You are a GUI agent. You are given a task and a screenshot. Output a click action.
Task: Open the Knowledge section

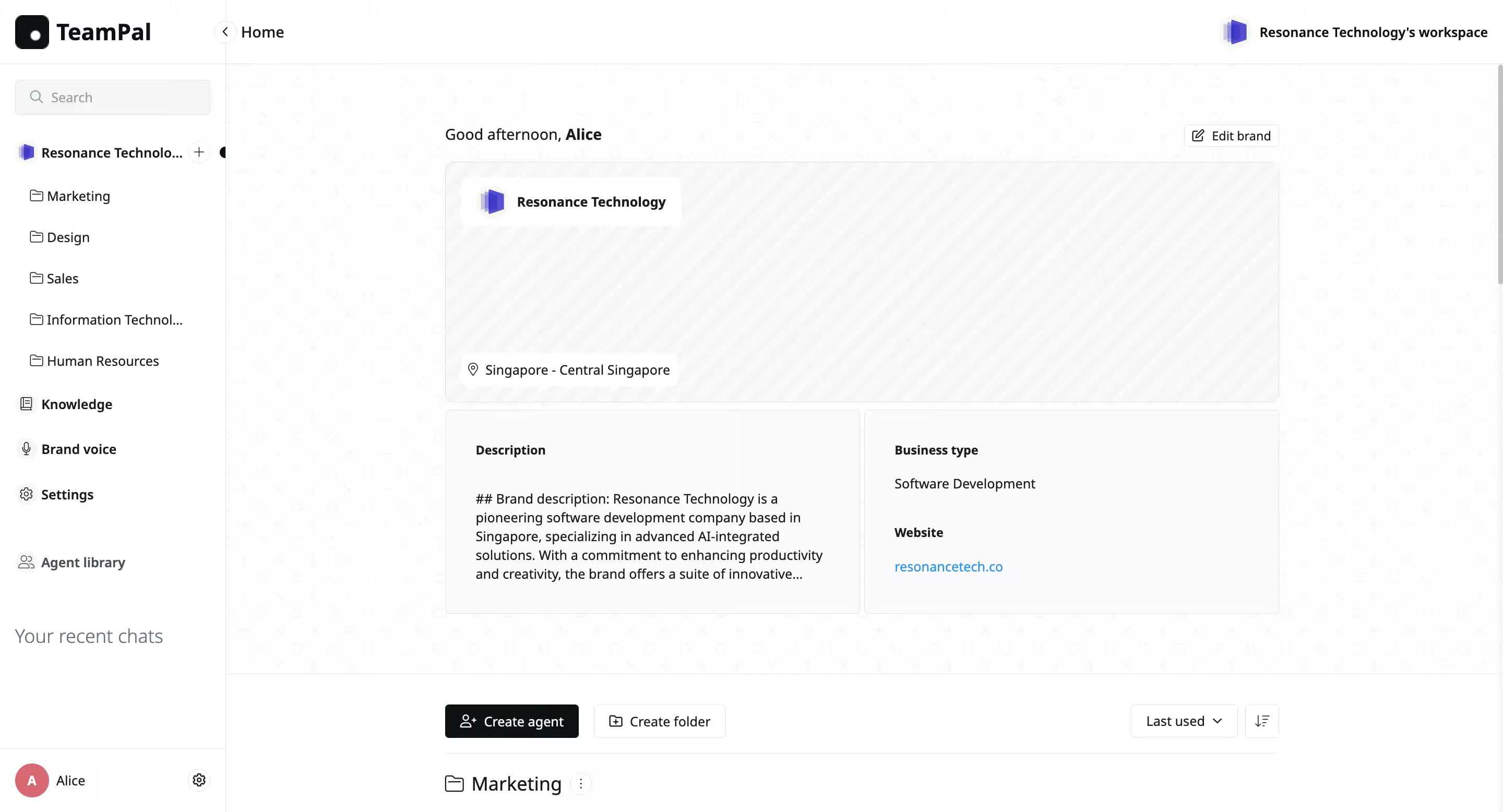click(76, 404)
